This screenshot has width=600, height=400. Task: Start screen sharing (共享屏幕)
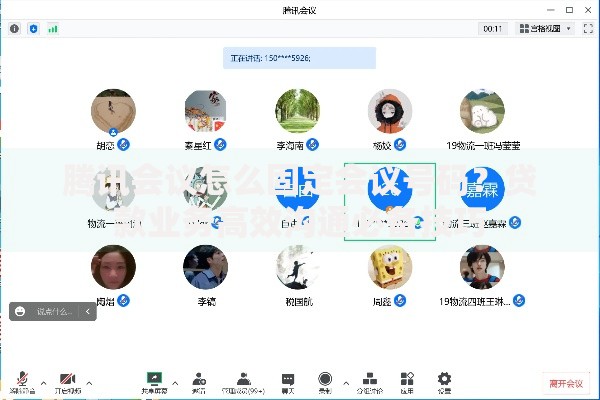(x=154, y=383)
